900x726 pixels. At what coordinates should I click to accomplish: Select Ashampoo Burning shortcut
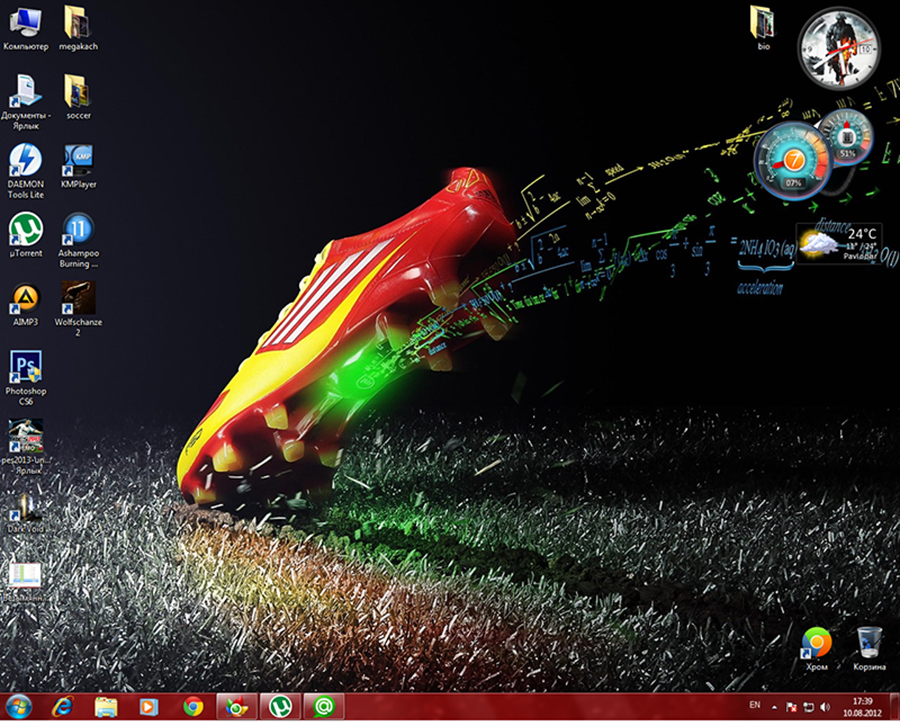coord(78,240)
